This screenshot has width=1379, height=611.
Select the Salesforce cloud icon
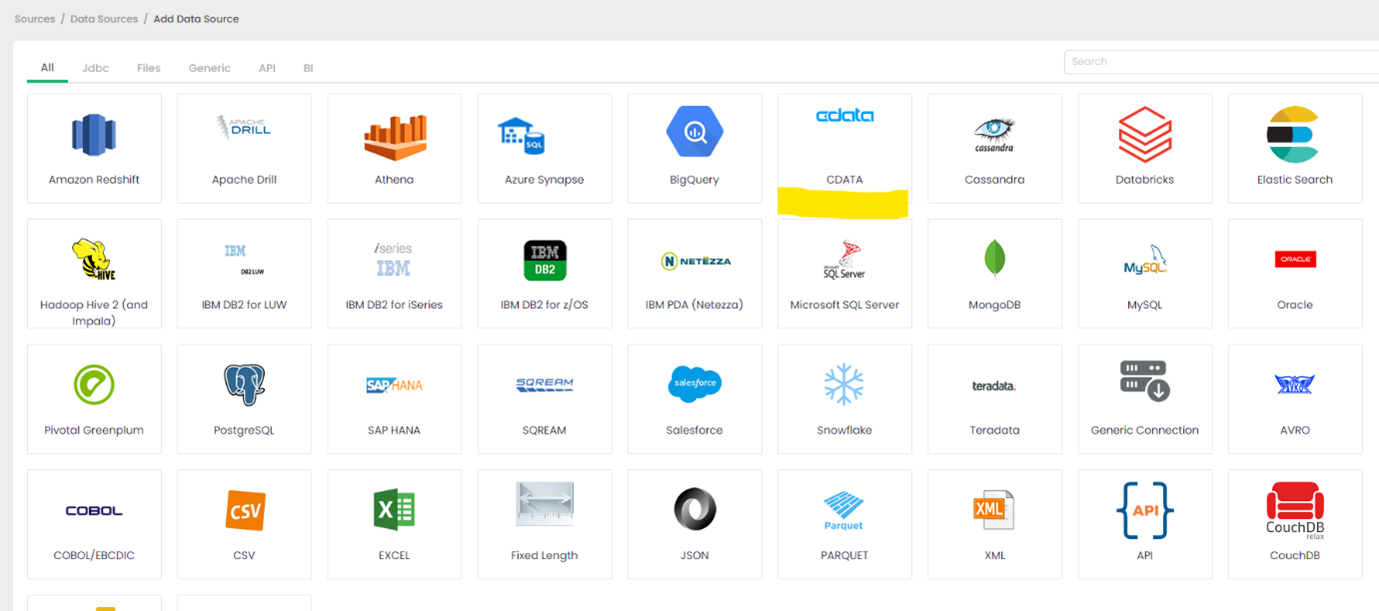click(694, 384)
